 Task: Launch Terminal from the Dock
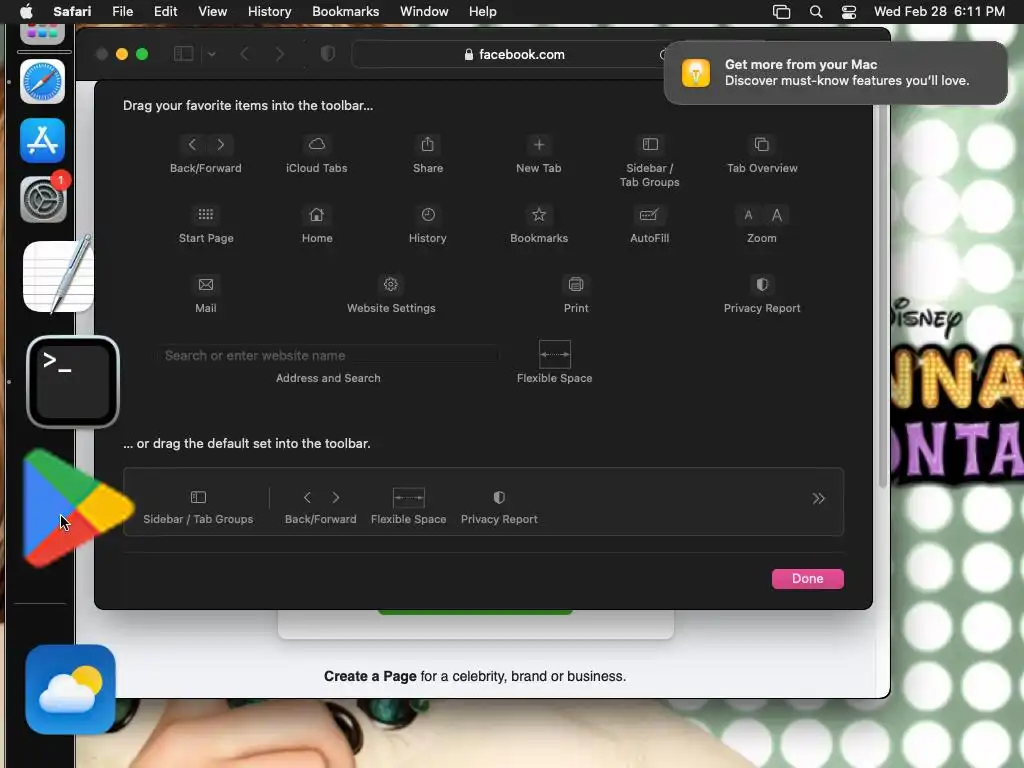click(72, 382)
